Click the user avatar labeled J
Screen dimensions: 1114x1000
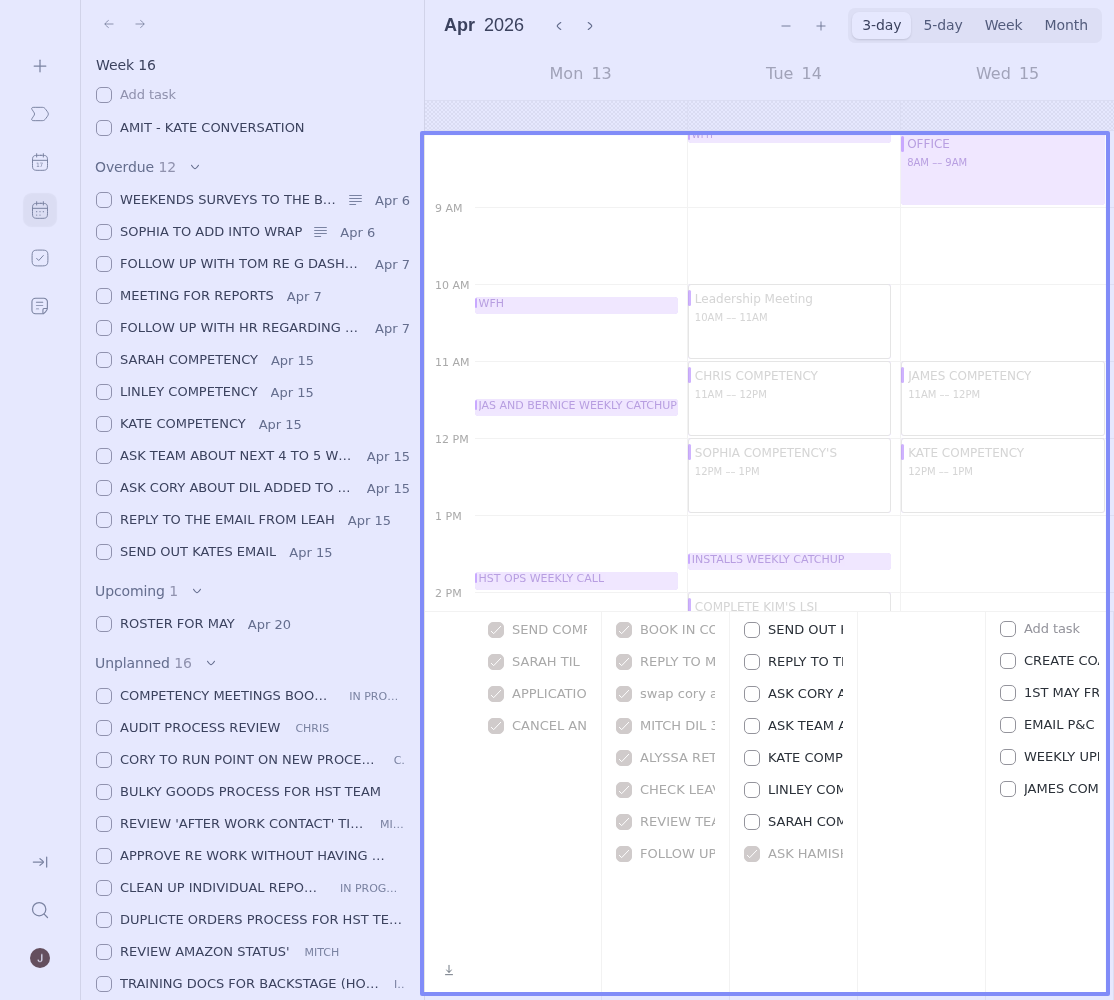coord(40,958)
